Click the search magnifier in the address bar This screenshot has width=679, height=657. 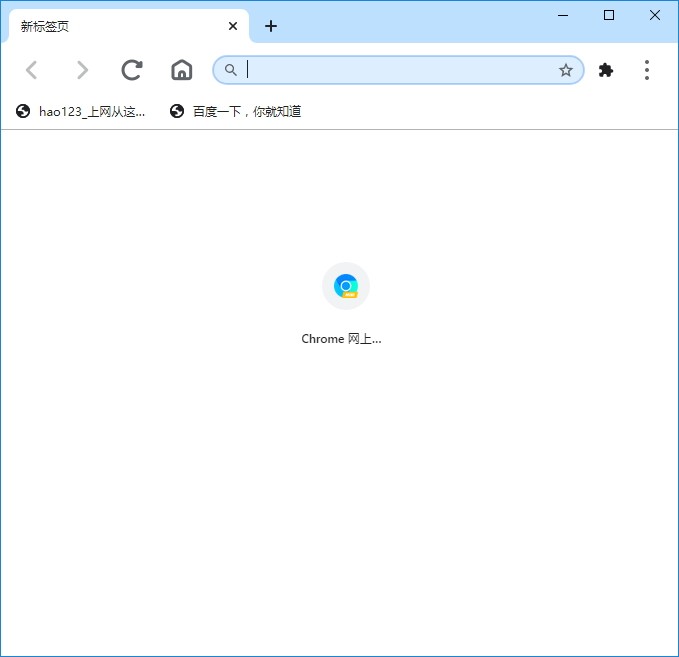231,70
